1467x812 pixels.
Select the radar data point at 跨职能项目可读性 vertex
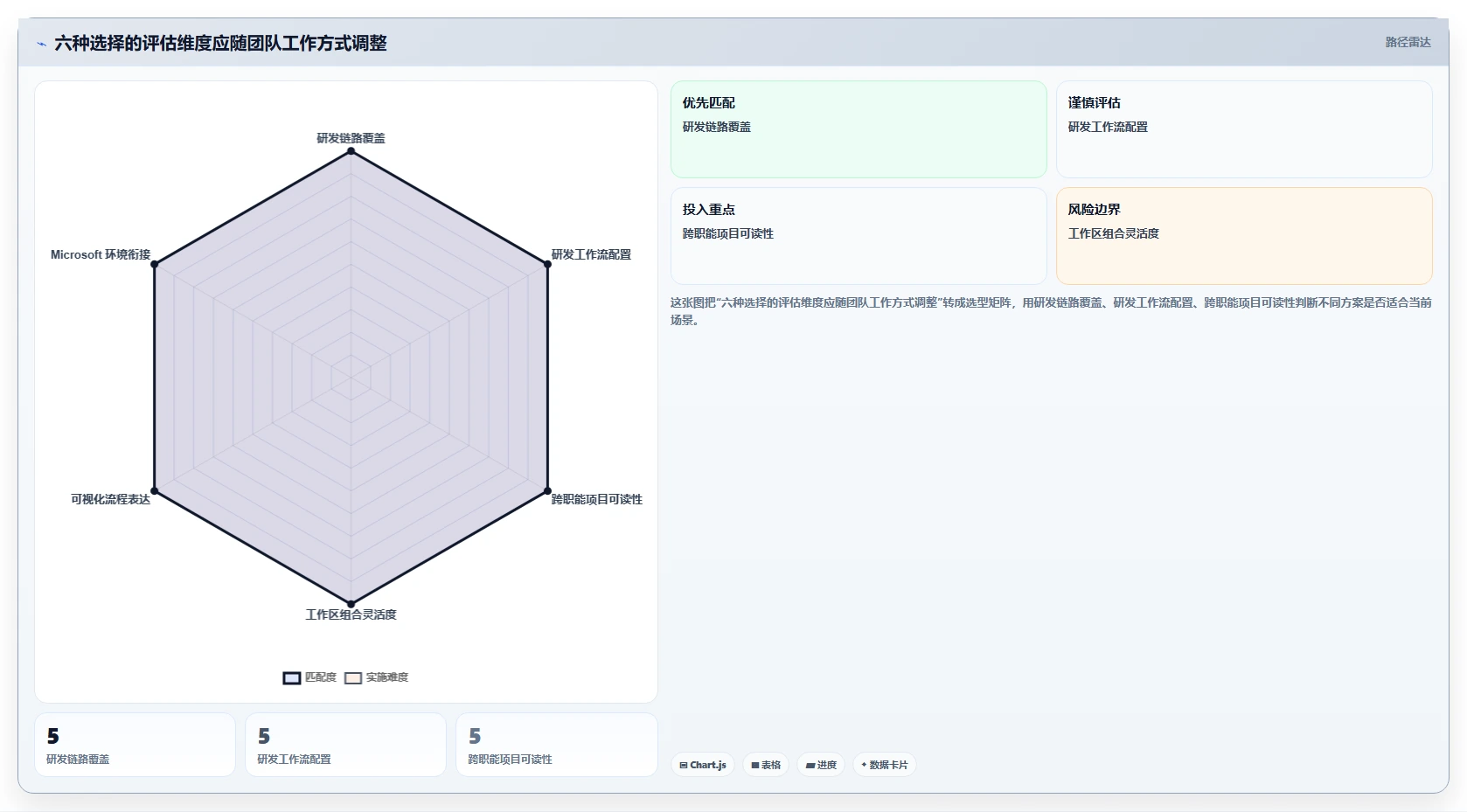click(547, 490)
